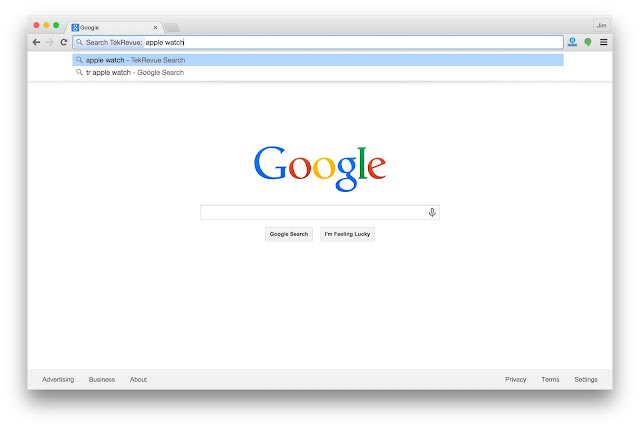Close the Google tab
640x429 pixels.
click(156, 27)
